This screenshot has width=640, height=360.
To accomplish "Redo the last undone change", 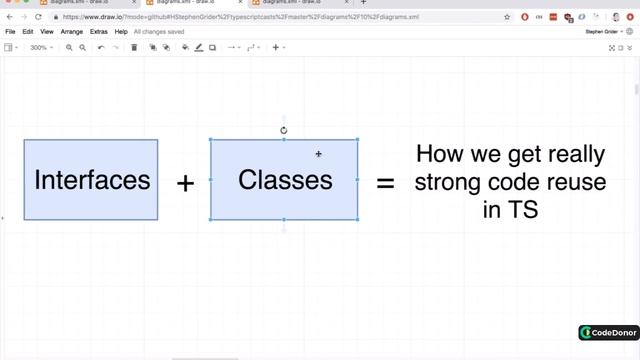I will click(x=116, y=48).
